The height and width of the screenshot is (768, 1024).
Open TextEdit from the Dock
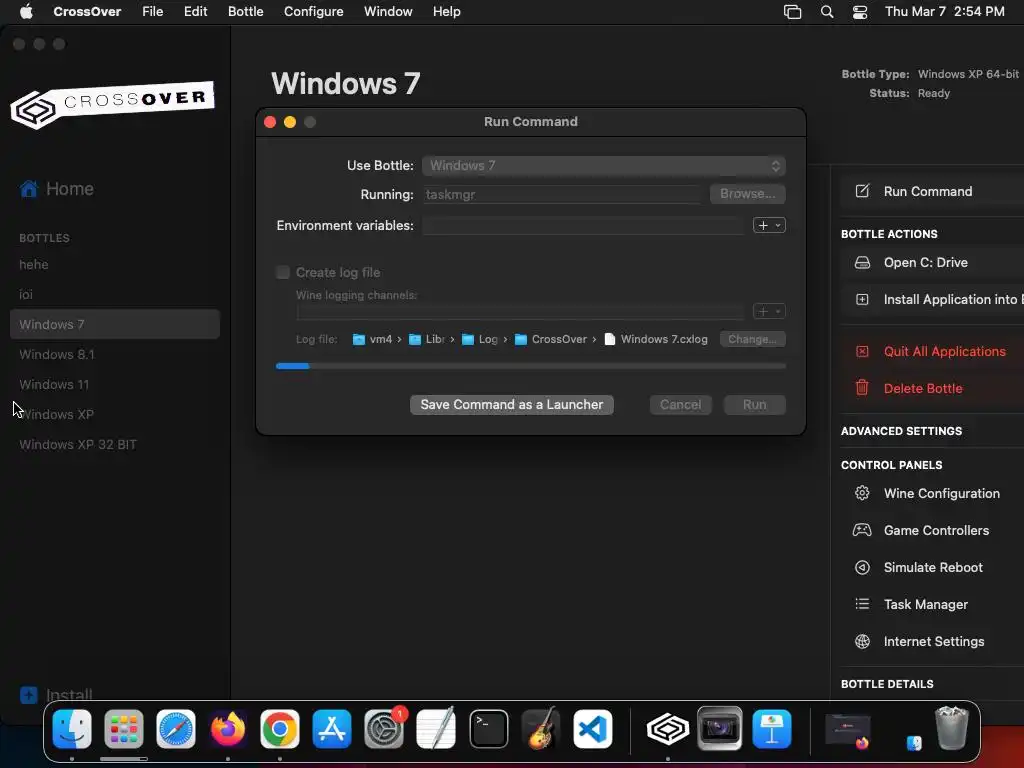click(x=436, y=729)
